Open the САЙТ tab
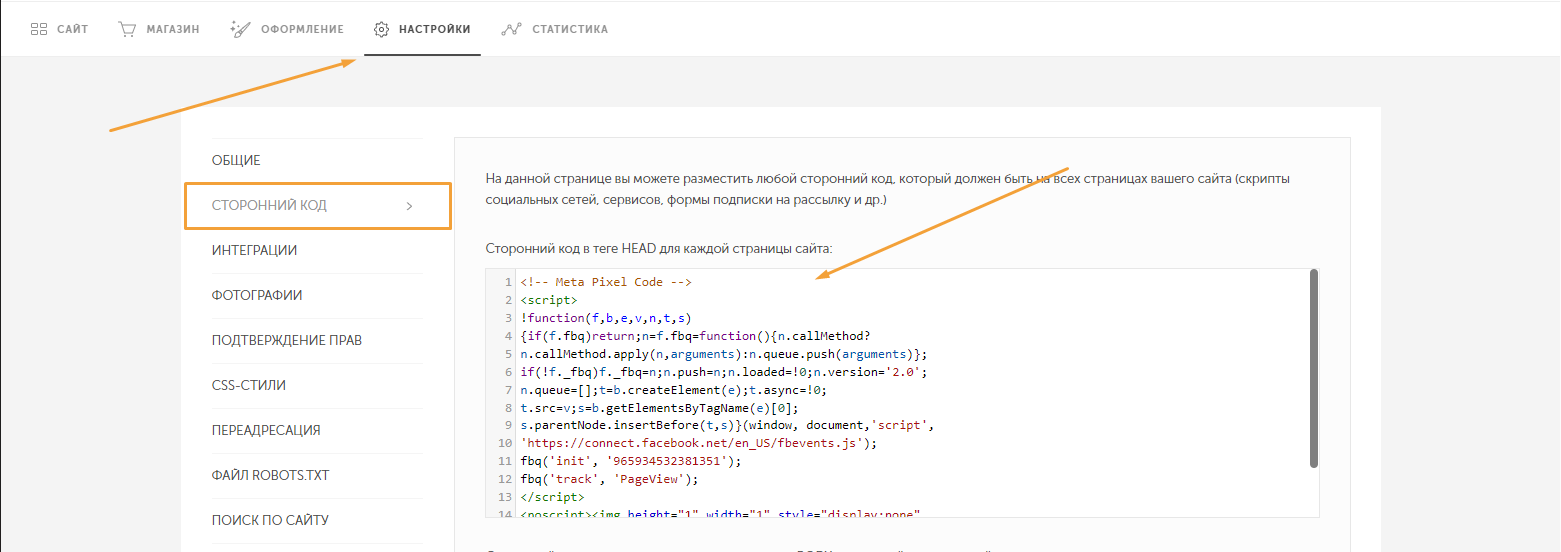 coord(59,29)
